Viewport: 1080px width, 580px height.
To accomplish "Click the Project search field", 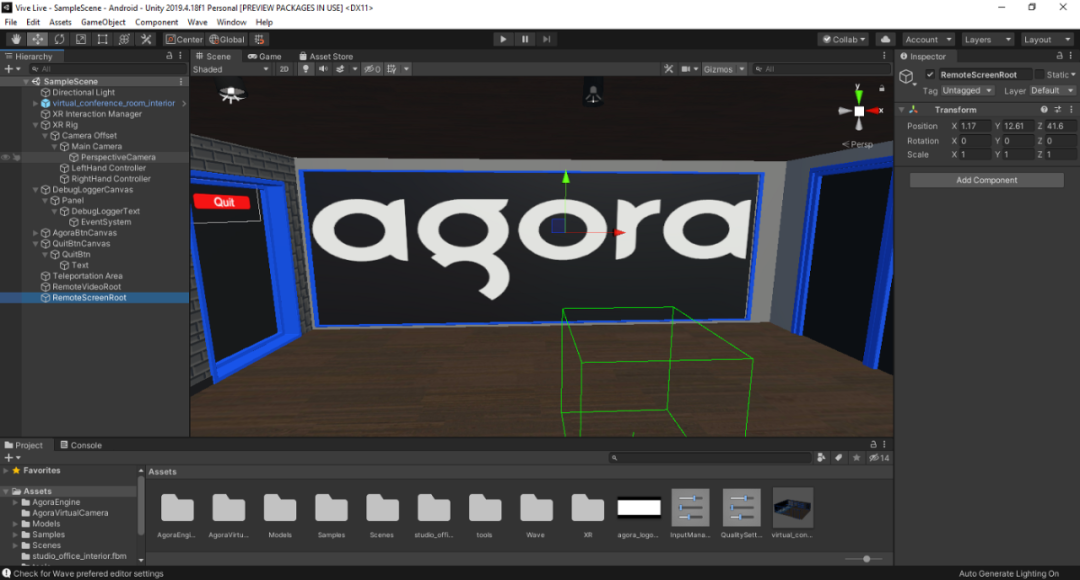I will point(710,457).
